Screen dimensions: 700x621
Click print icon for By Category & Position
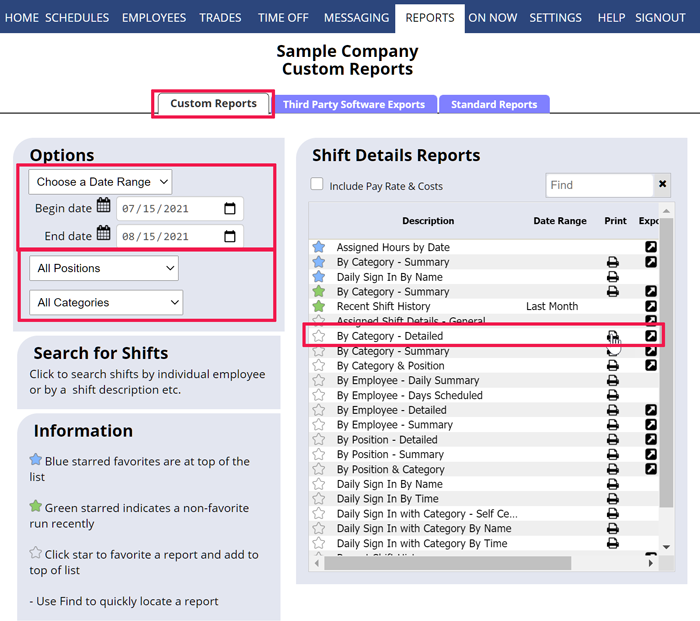pyautogui.click(x=613, y=366)
